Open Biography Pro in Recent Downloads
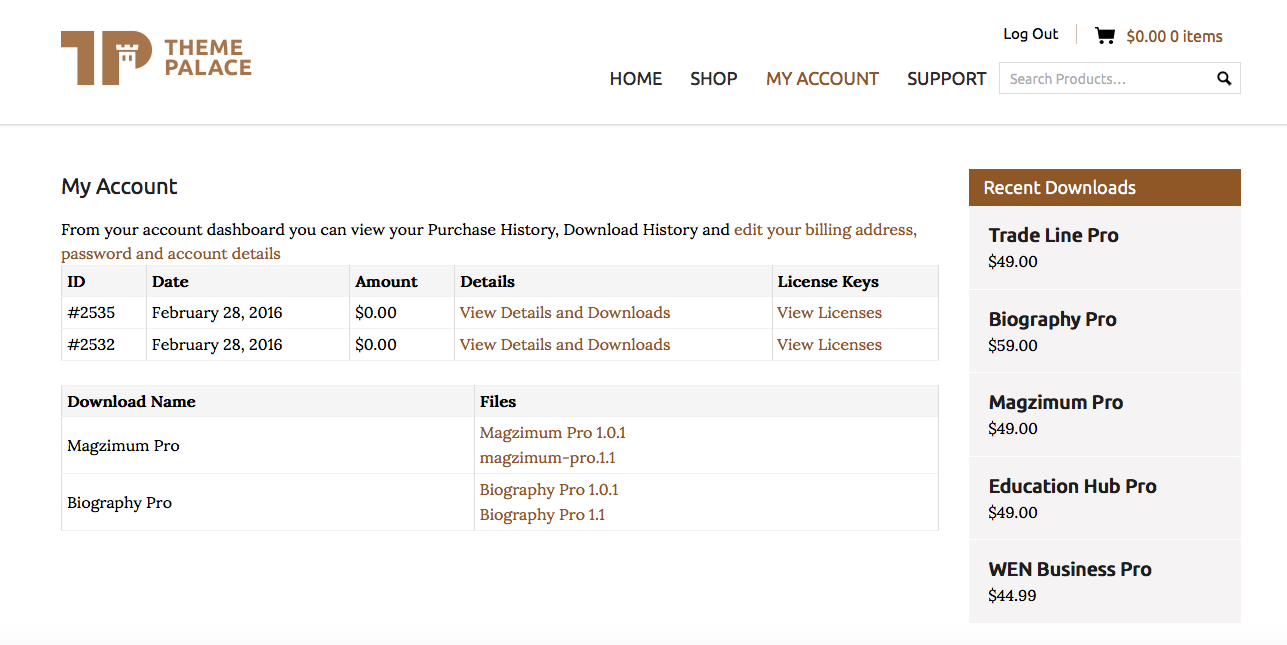Viewport: 1287px width, 645px height. point(1053,320)
